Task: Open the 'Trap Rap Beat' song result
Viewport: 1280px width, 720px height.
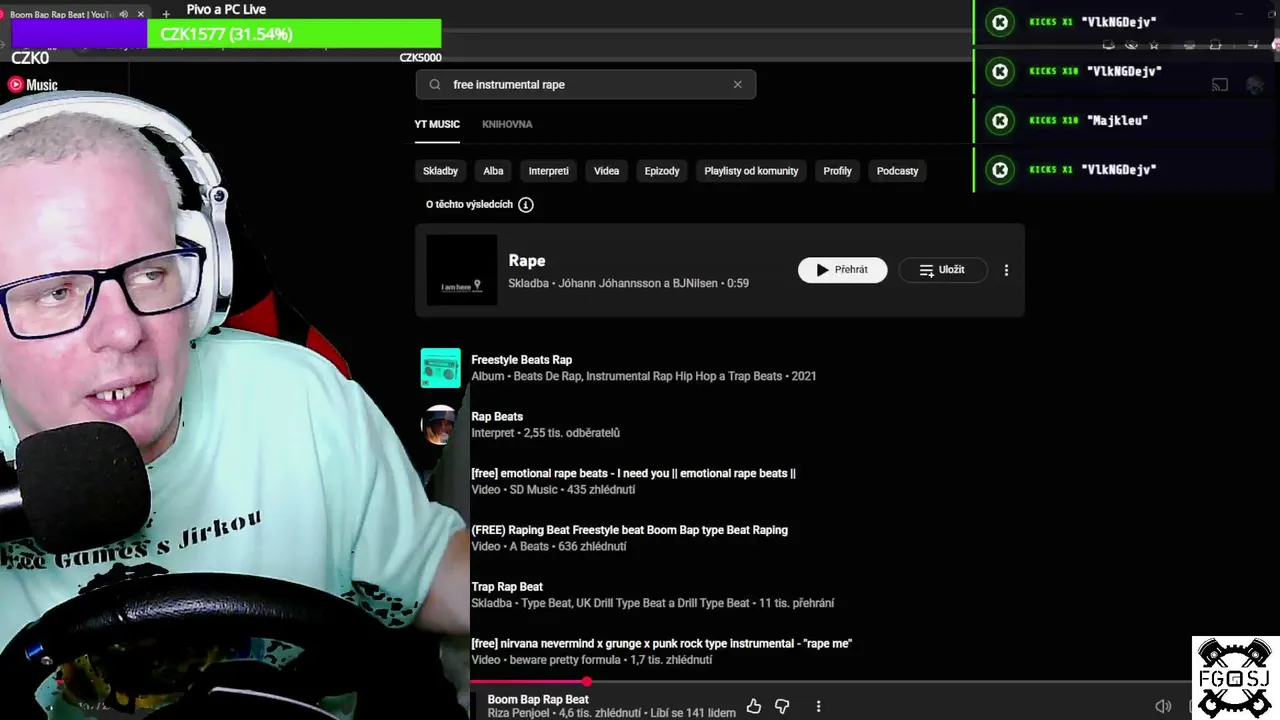Action: point(507,587)
